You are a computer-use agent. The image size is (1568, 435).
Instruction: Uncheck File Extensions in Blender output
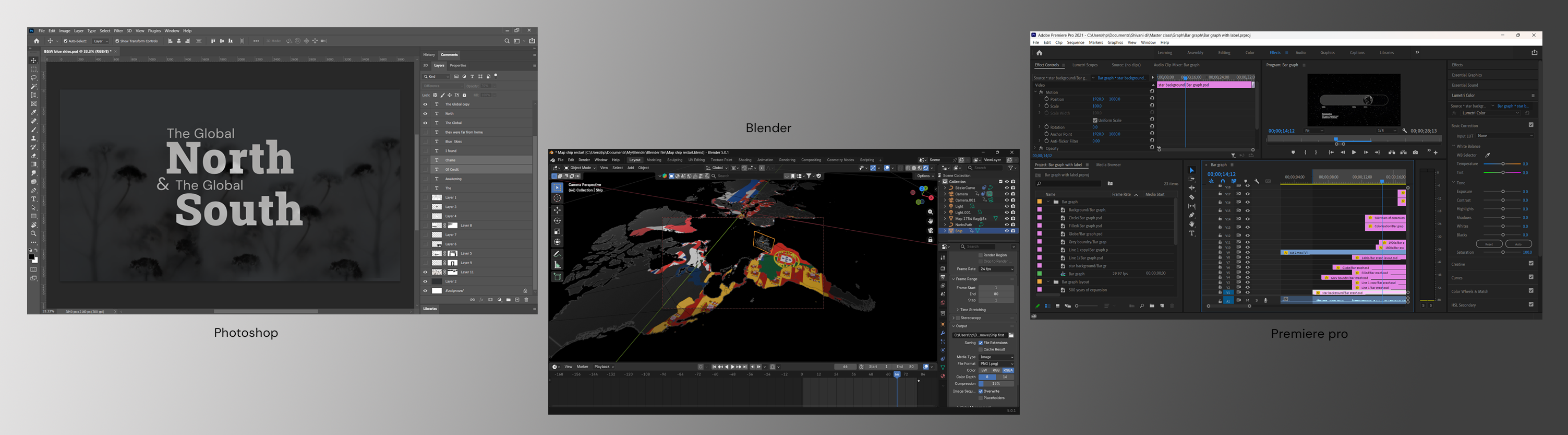(981, 343)
